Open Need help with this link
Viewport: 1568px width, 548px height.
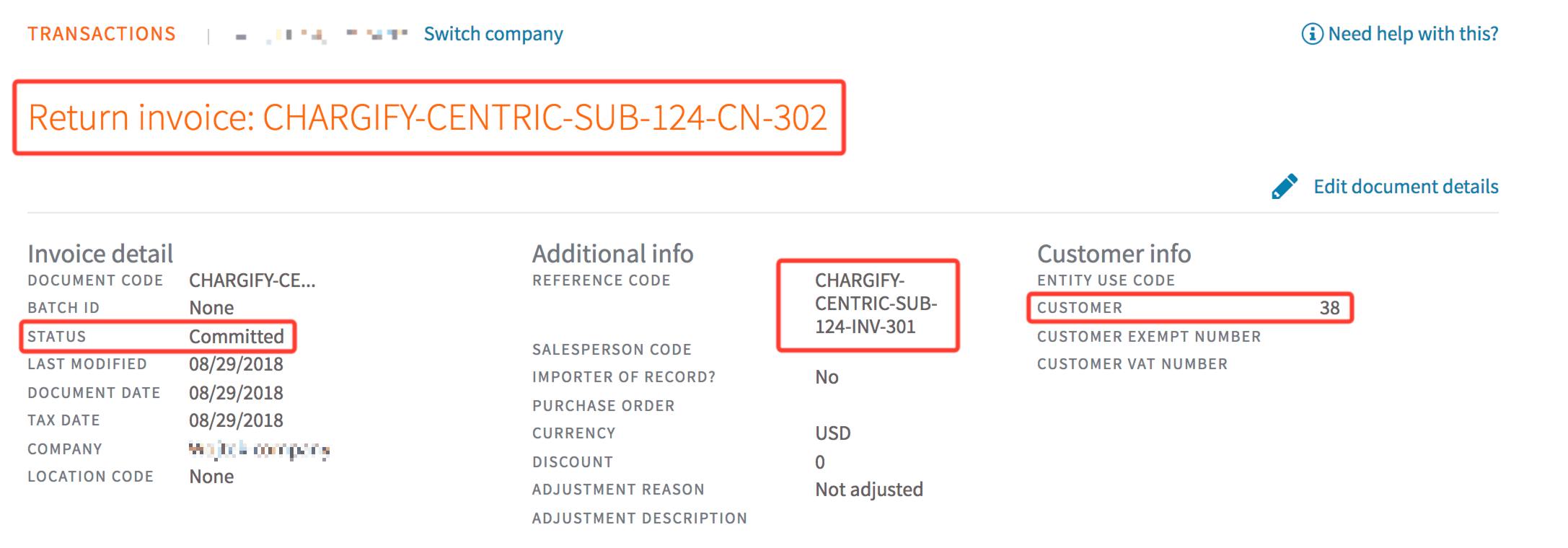(1413, 34)
